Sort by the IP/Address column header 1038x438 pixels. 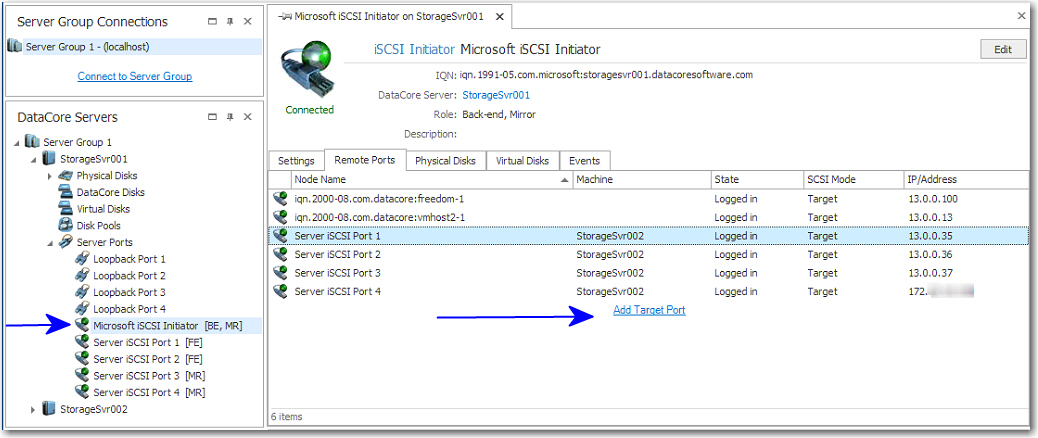click(965, 179)
